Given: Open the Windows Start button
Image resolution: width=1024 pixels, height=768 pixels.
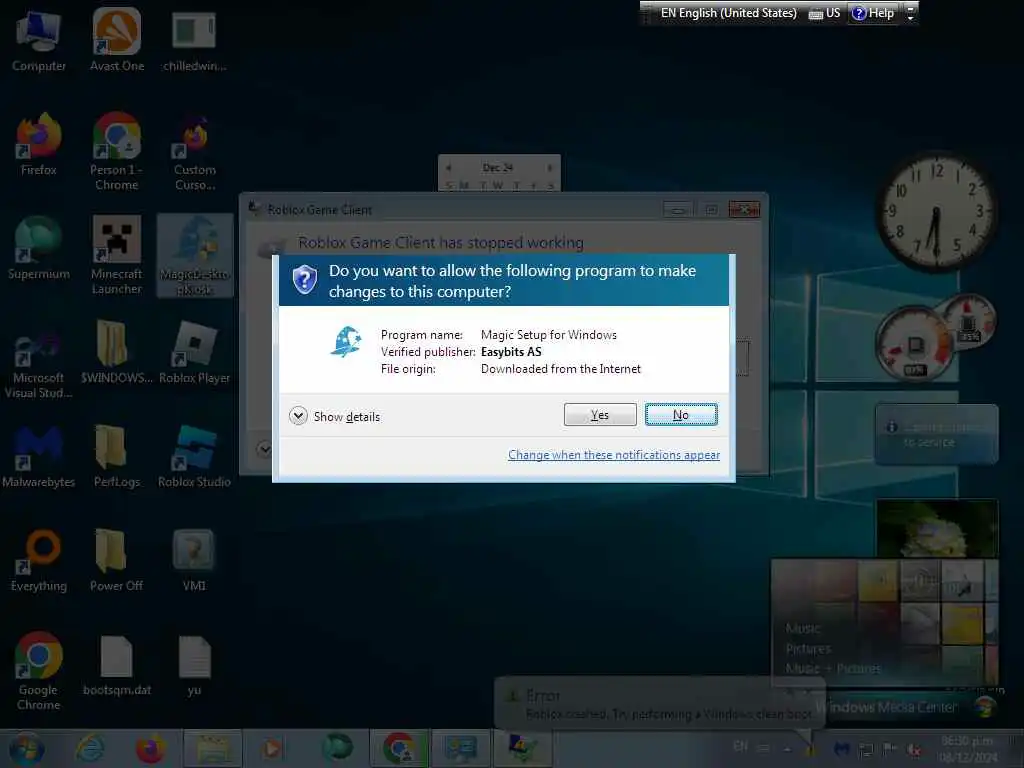Looking at the screenshot, I should pos(26,748).
